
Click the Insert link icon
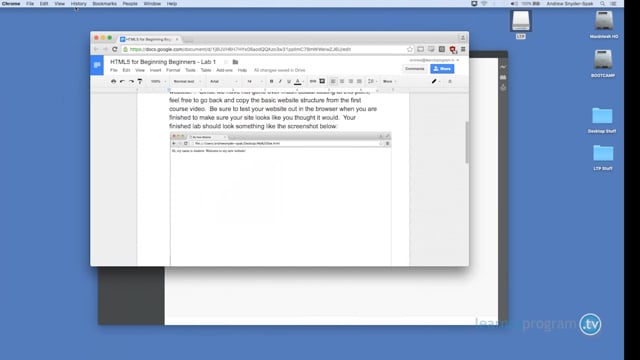click(x=313, y=82)
